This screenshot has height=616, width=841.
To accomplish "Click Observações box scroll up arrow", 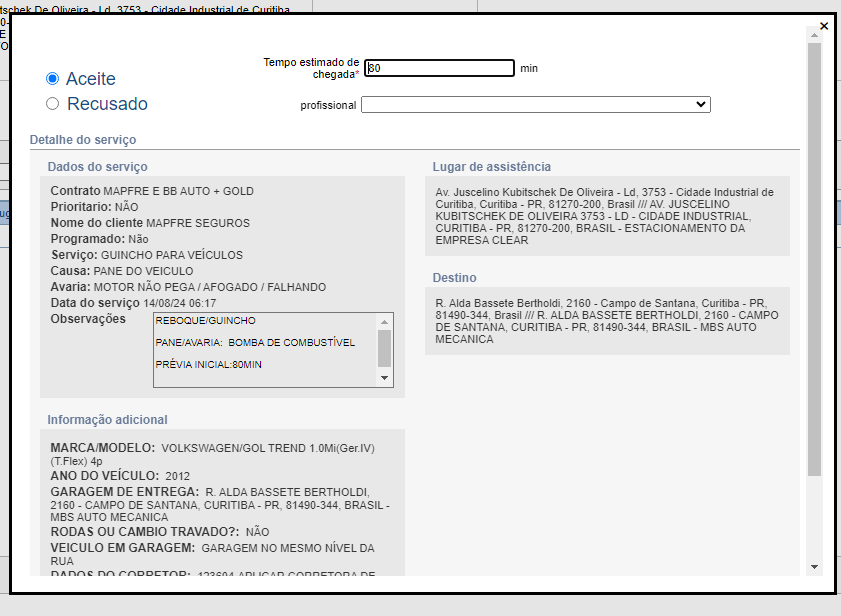I will [x=384, y=322].
